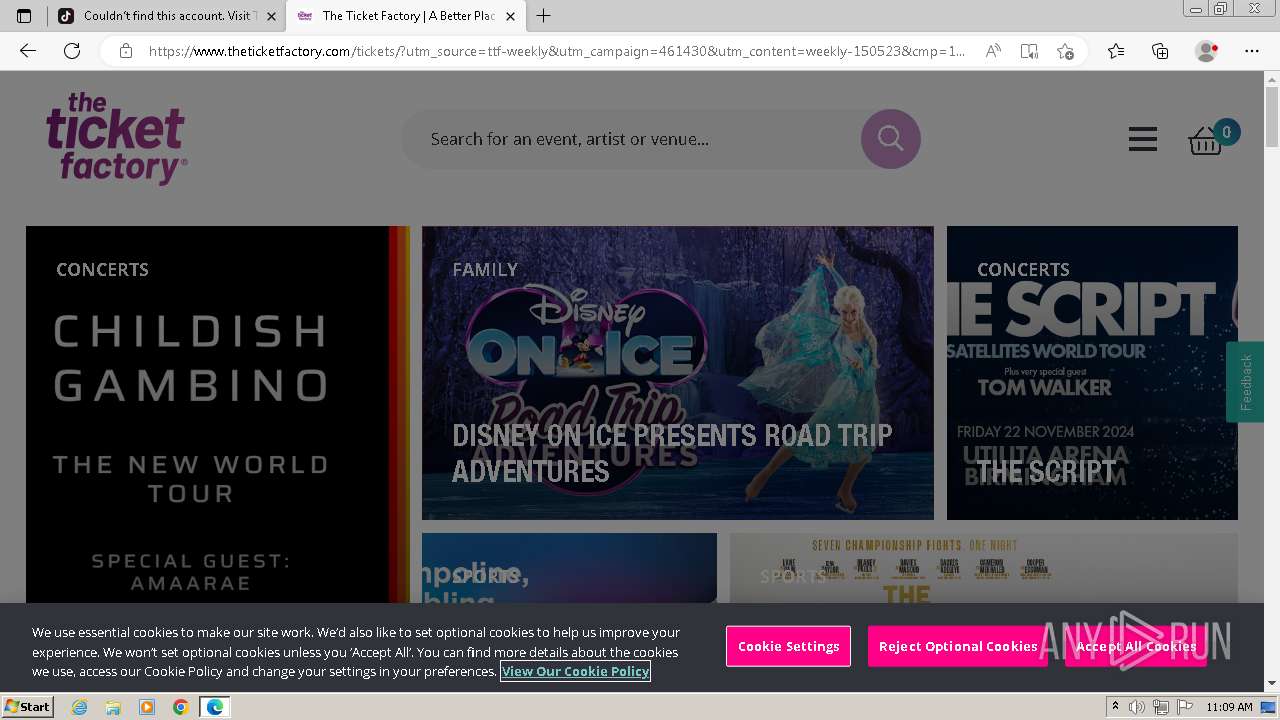Open the browser profile avatar
This screenshot has width=1280, height=720.
tap(1206, 51)
